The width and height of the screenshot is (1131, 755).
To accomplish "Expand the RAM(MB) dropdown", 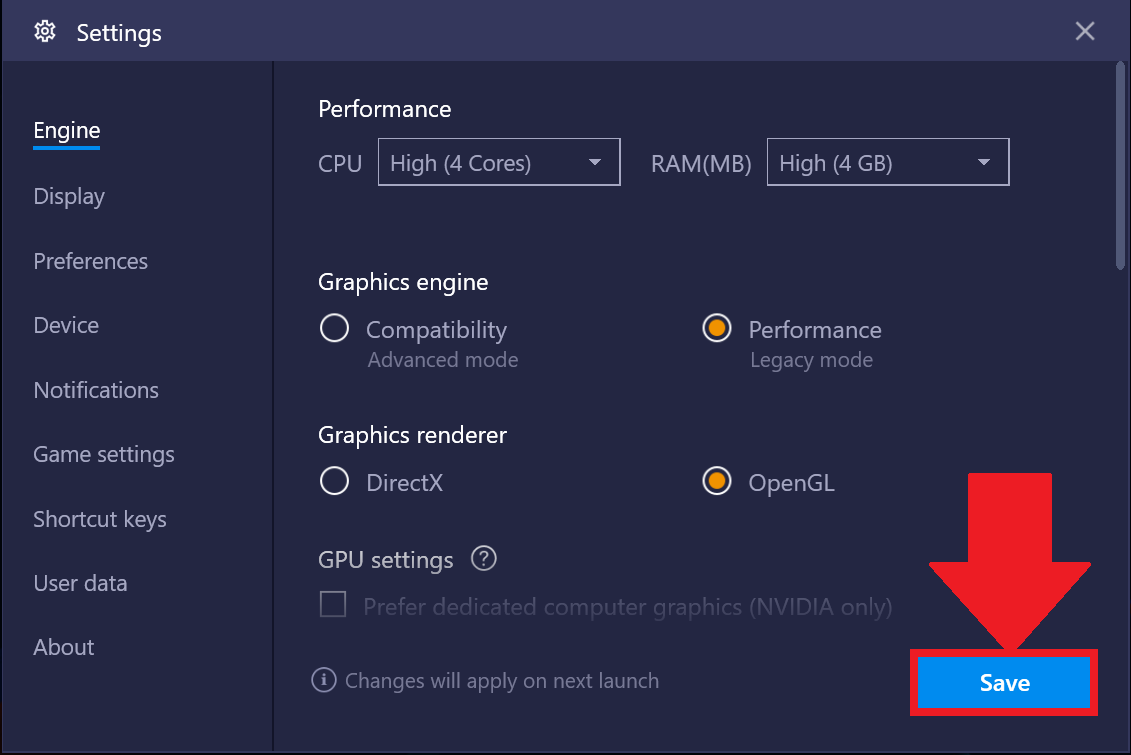I will (x=888, y=162).
